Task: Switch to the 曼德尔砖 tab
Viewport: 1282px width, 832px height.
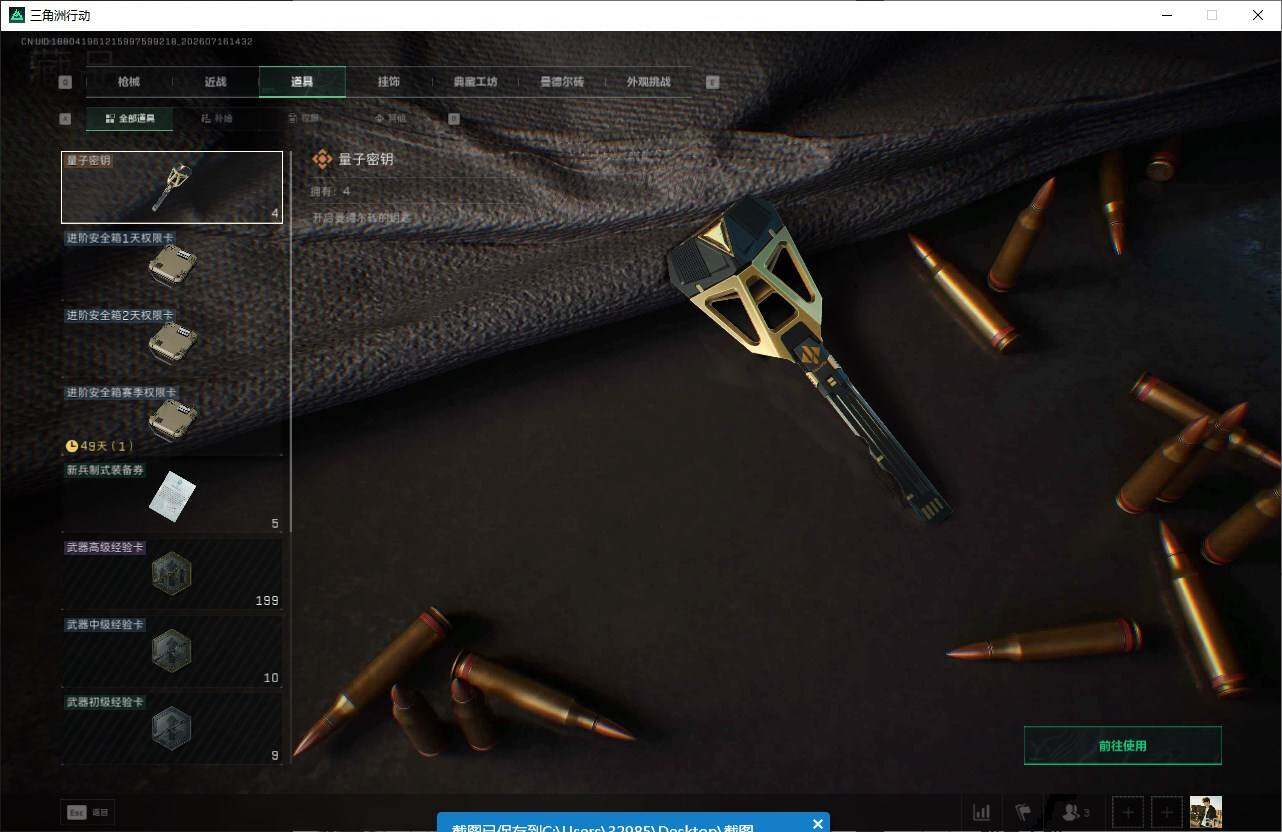Action: click(x=561, y=82)
